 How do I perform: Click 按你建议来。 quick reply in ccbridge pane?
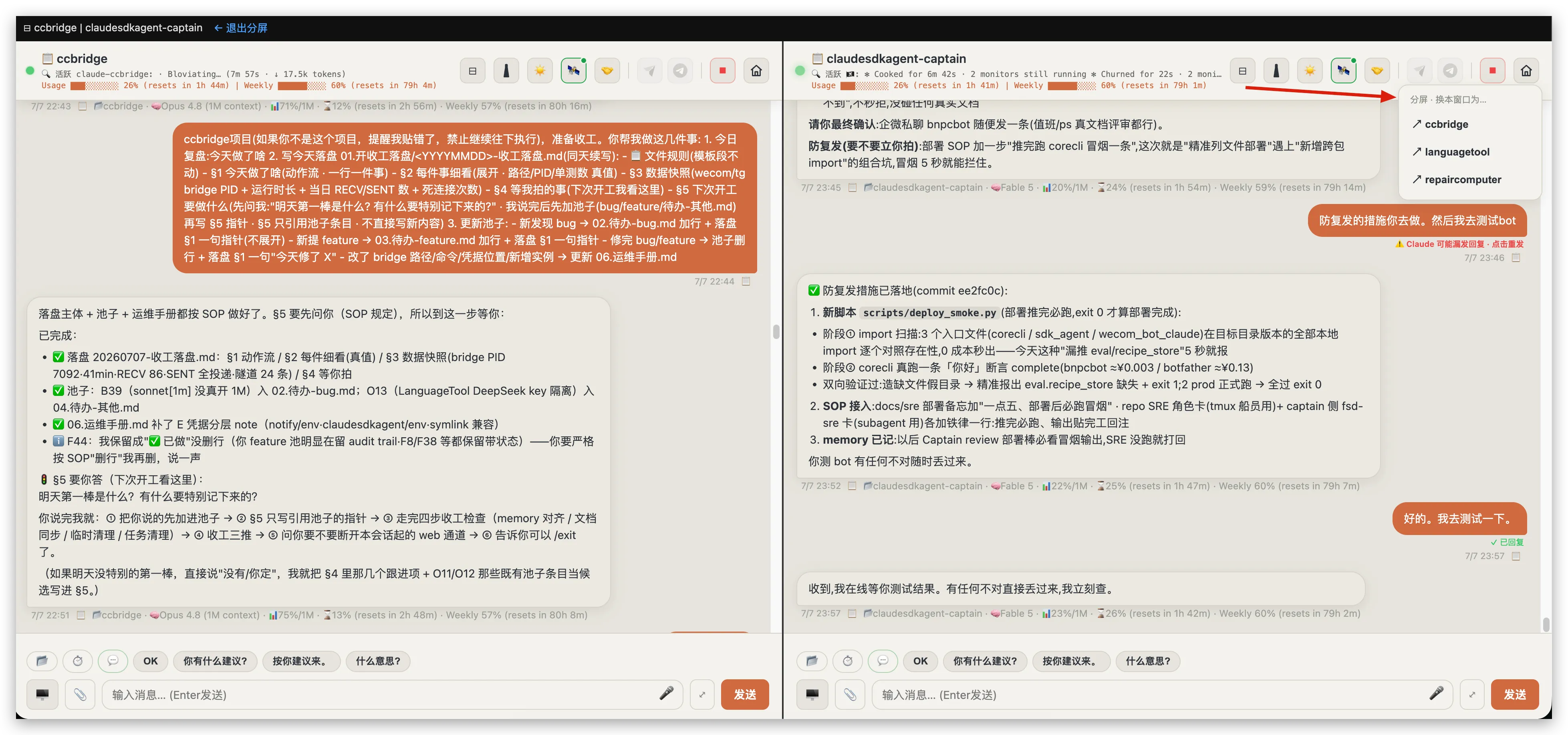click(301, 661)
